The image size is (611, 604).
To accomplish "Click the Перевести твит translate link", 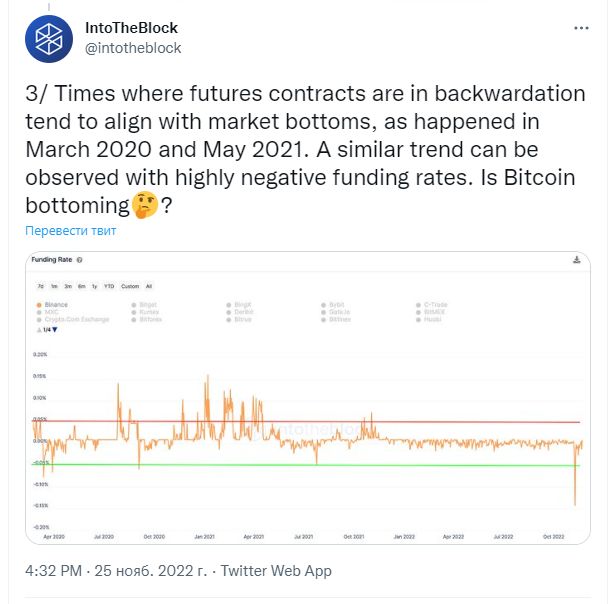I will point(71,231).
